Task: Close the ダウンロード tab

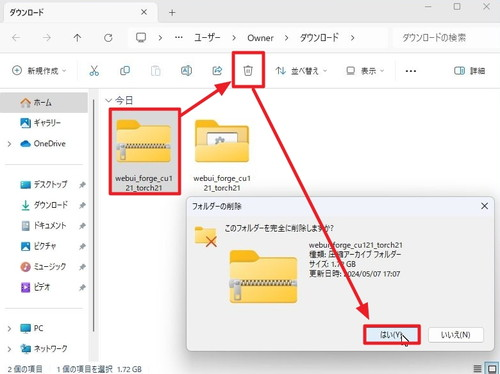Action: pos(144,12)
